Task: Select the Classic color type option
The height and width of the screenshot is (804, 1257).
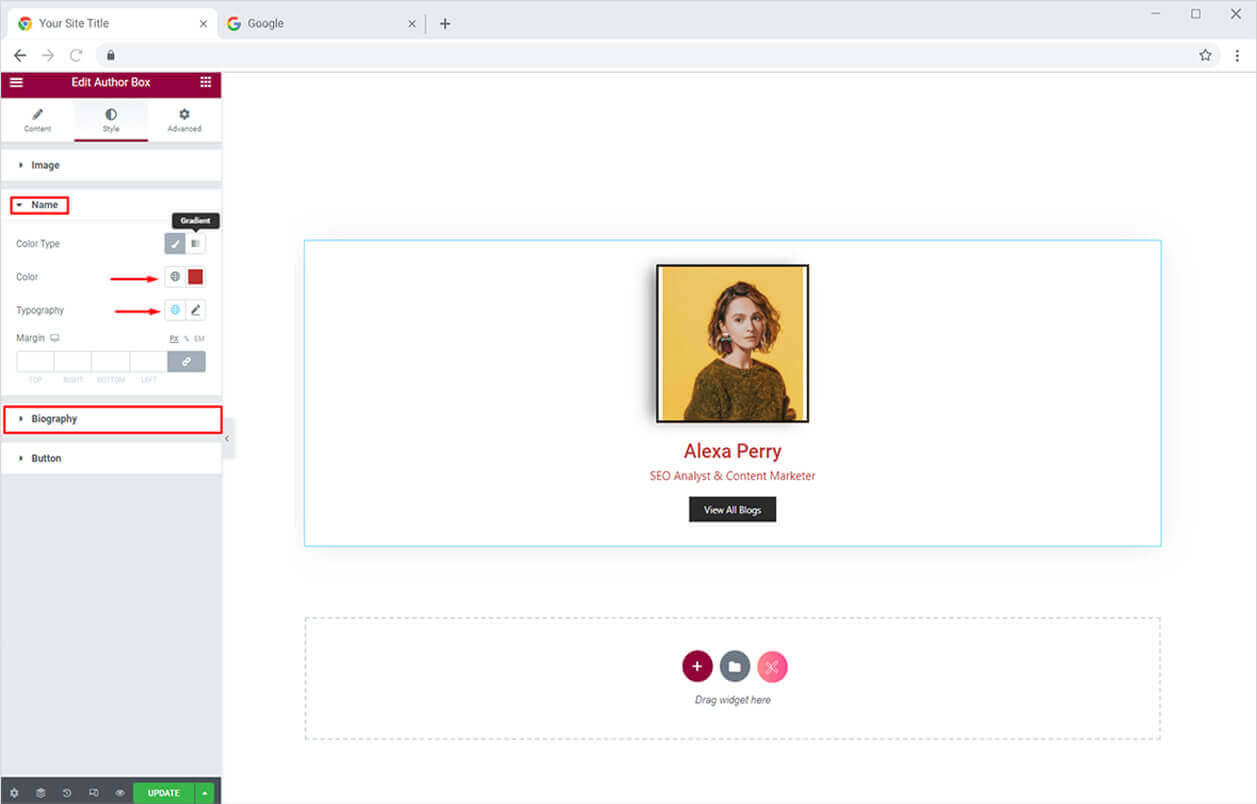Action: pyautogui.click(x=175, y=244)
